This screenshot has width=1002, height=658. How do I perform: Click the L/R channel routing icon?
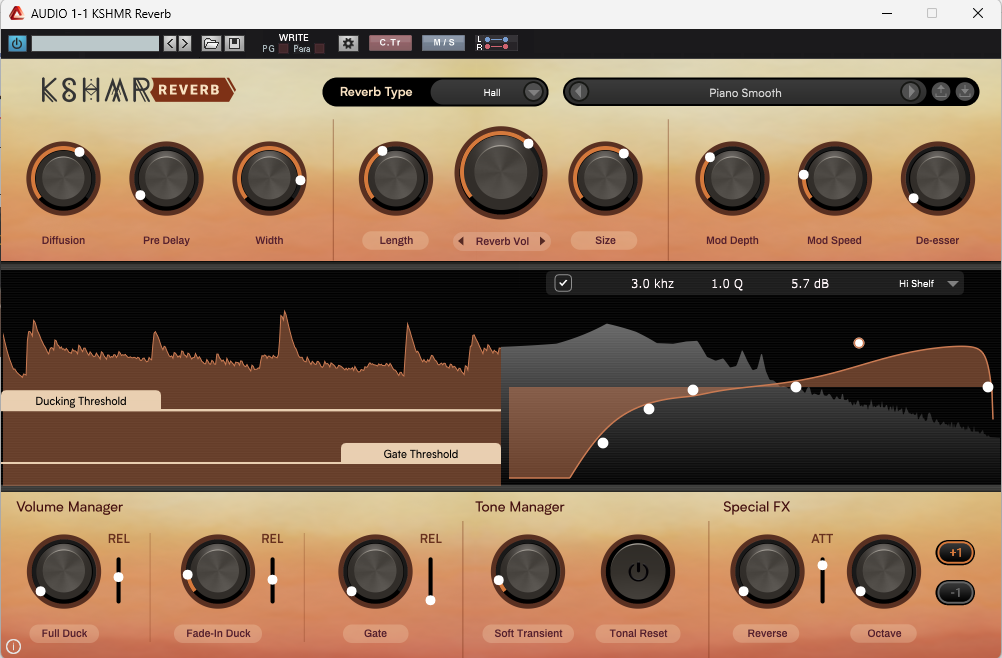click(x=496, y=43)
